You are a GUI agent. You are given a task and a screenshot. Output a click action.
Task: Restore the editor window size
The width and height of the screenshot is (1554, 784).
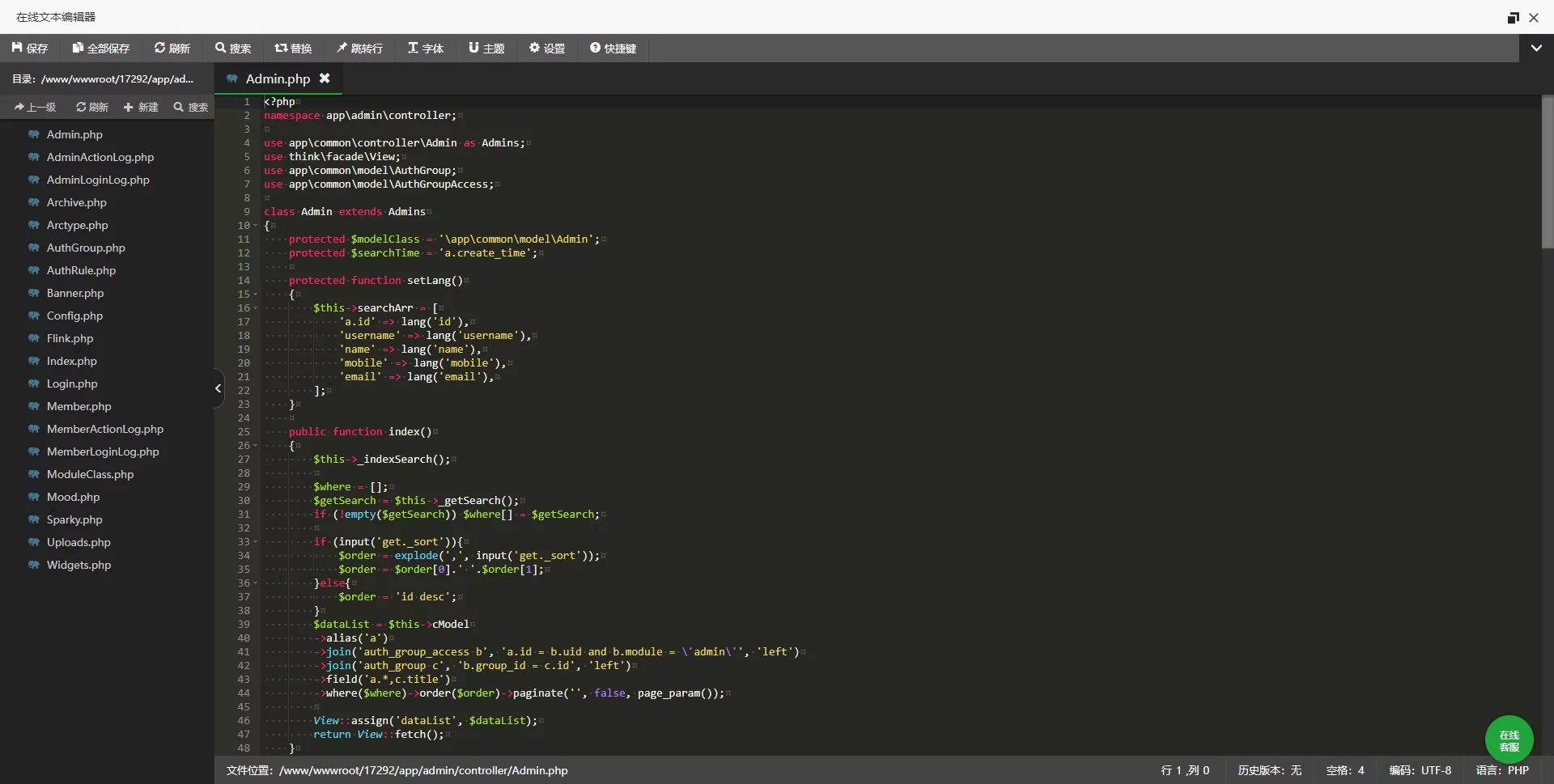click(x=1513, y=17)
